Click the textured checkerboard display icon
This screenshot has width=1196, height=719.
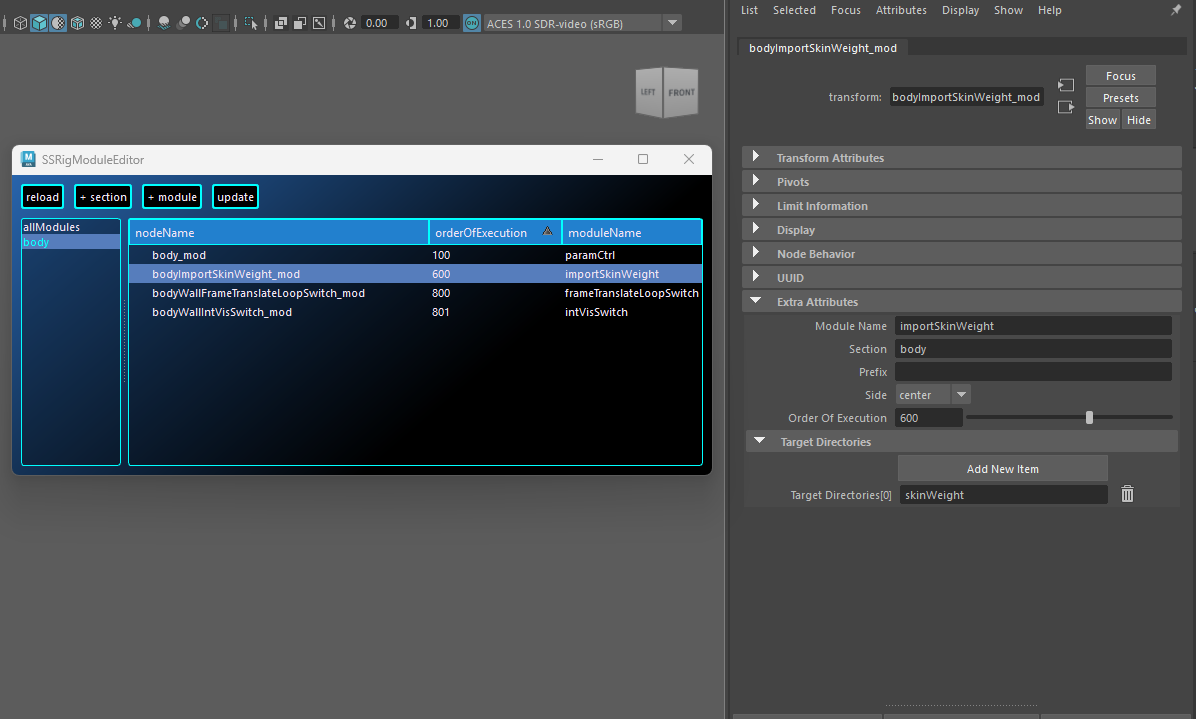96,22
